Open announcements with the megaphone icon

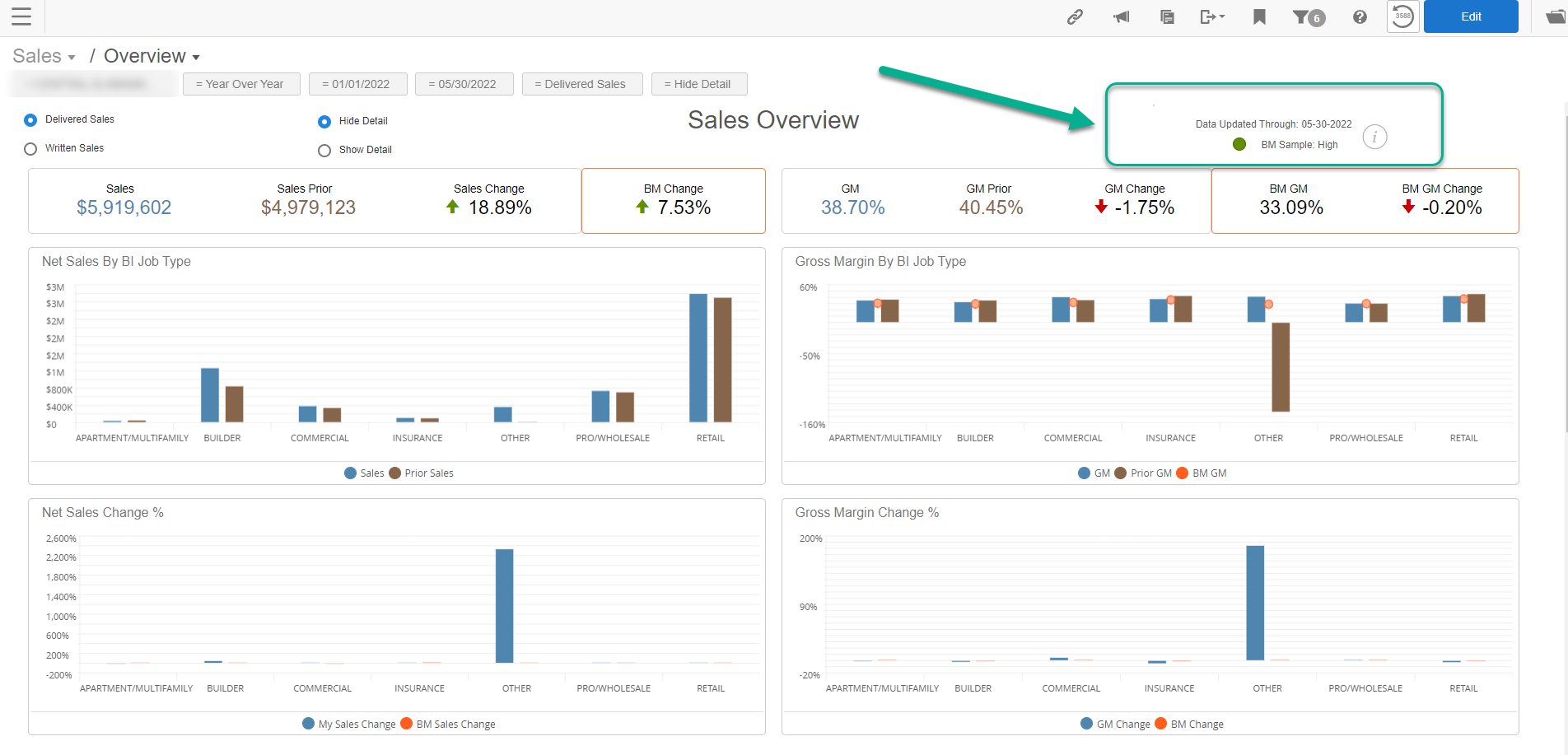coord(1121,16)
